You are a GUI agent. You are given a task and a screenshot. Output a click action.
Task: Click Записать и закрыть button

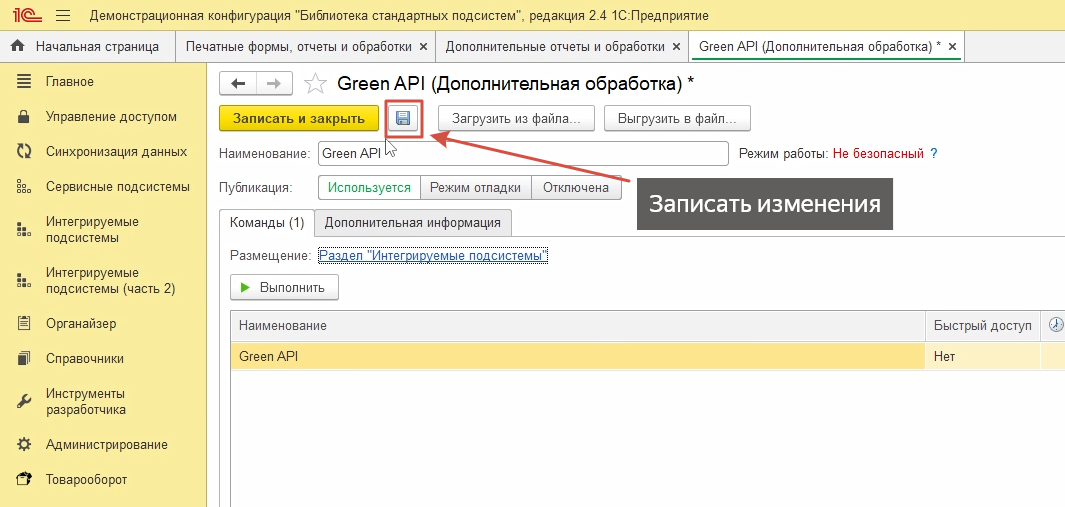point(298,118)
